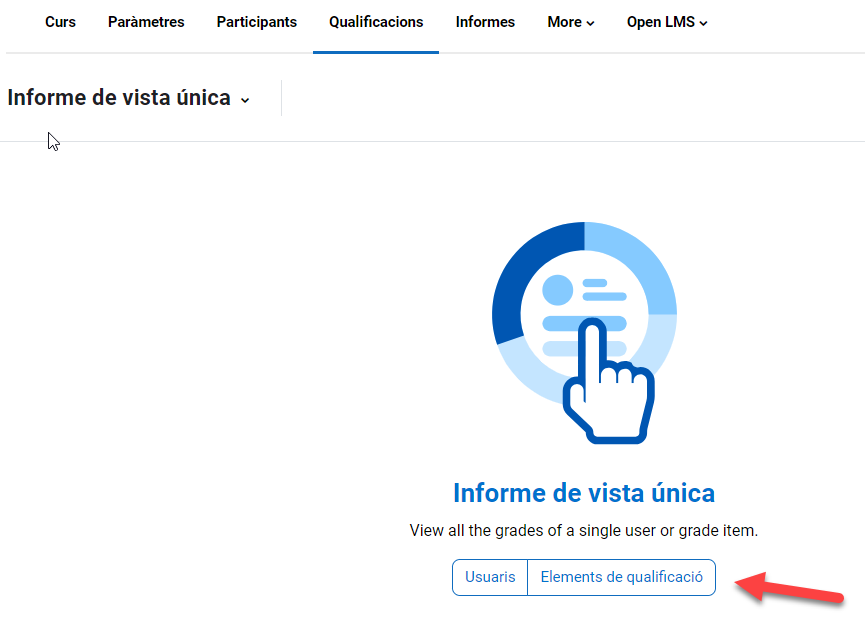Expand the chevron beside Open LMS
The height and width of the screenshot is (623, 865).
[x=703, y=23]
